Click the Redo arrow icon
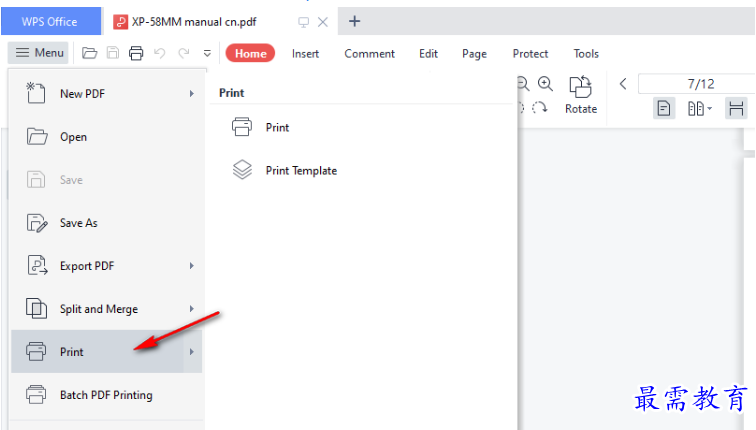This screenshot has height=430, width=756. click(x=184, y=53)
